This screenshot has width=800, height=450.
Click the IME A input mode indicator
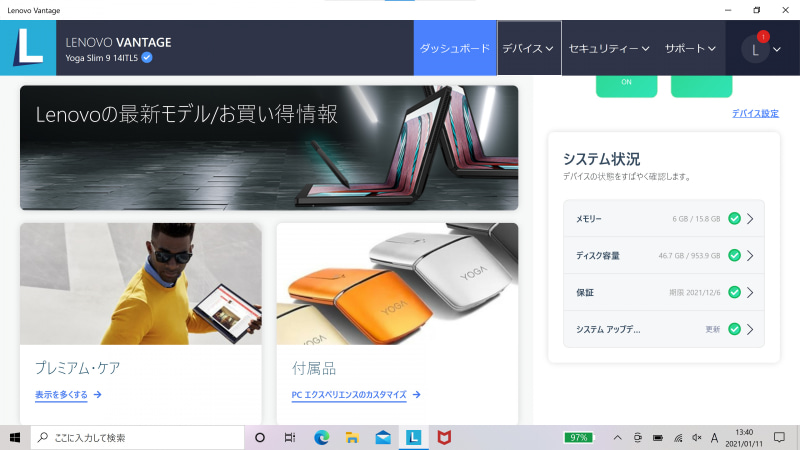click(x=714, y=438)
